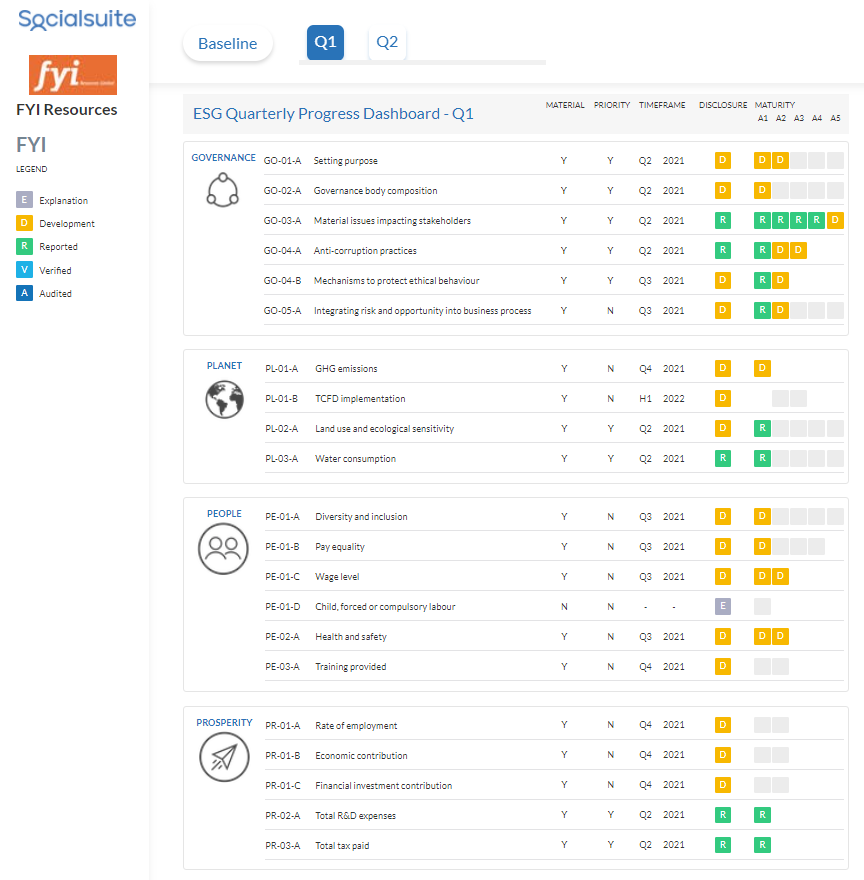The width and height of the screenshot is (864, 880).
Task: Select the Governance section circle icon
Action: click(x=223, y=190)
